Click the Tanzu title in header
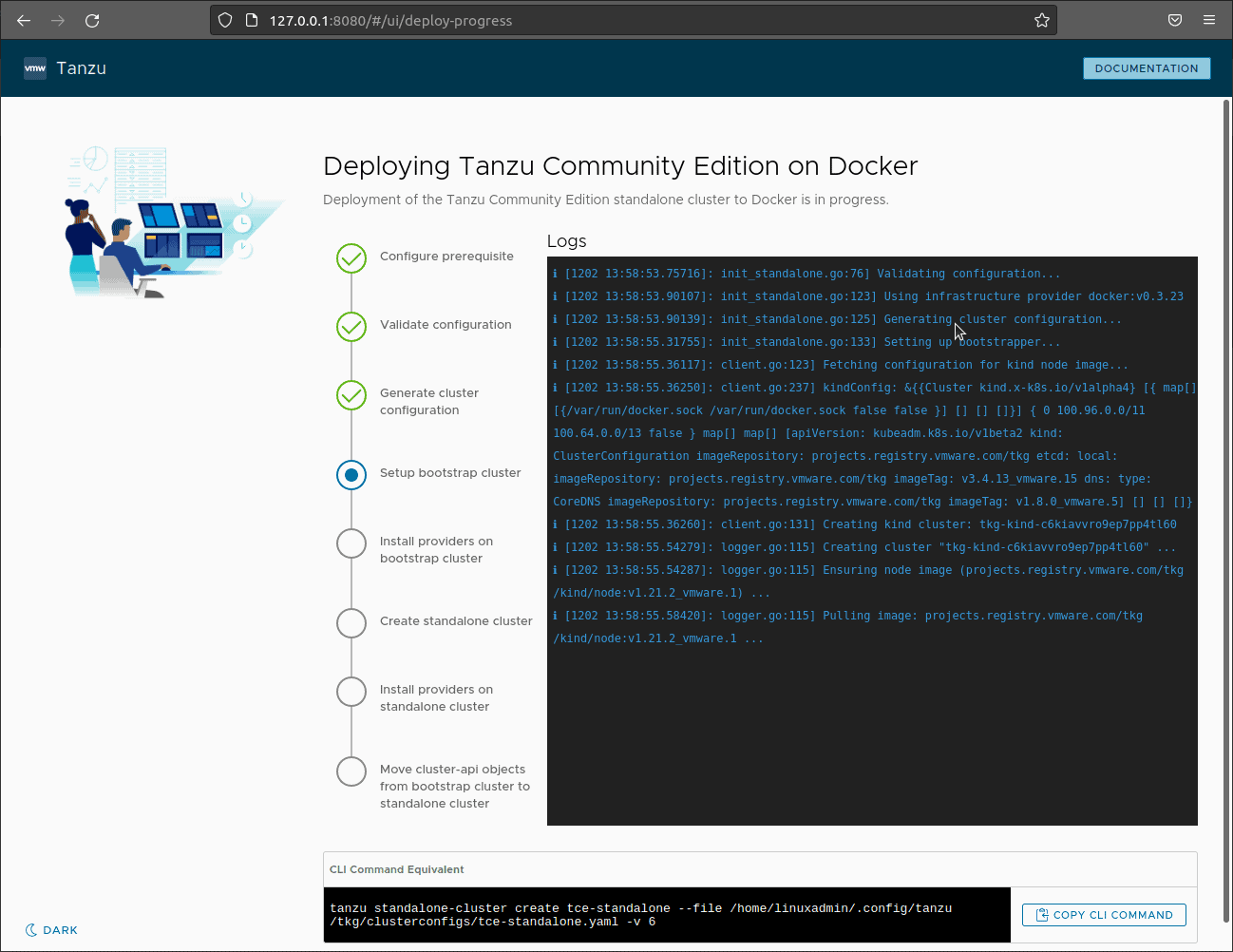1233x952 pixels. click(82, 68)
